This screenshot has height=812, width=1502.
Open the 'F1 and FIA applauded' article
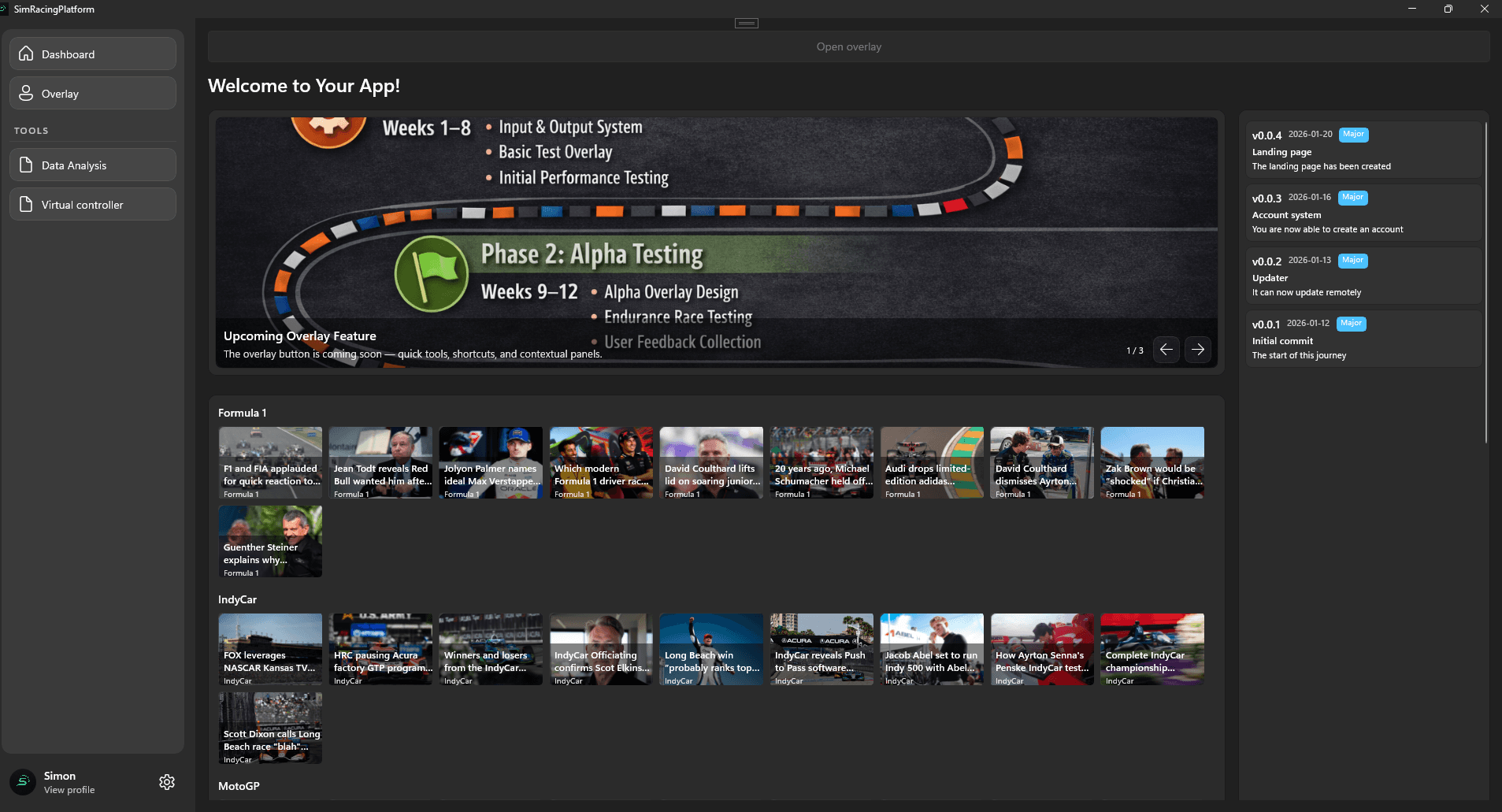(270, 462)
